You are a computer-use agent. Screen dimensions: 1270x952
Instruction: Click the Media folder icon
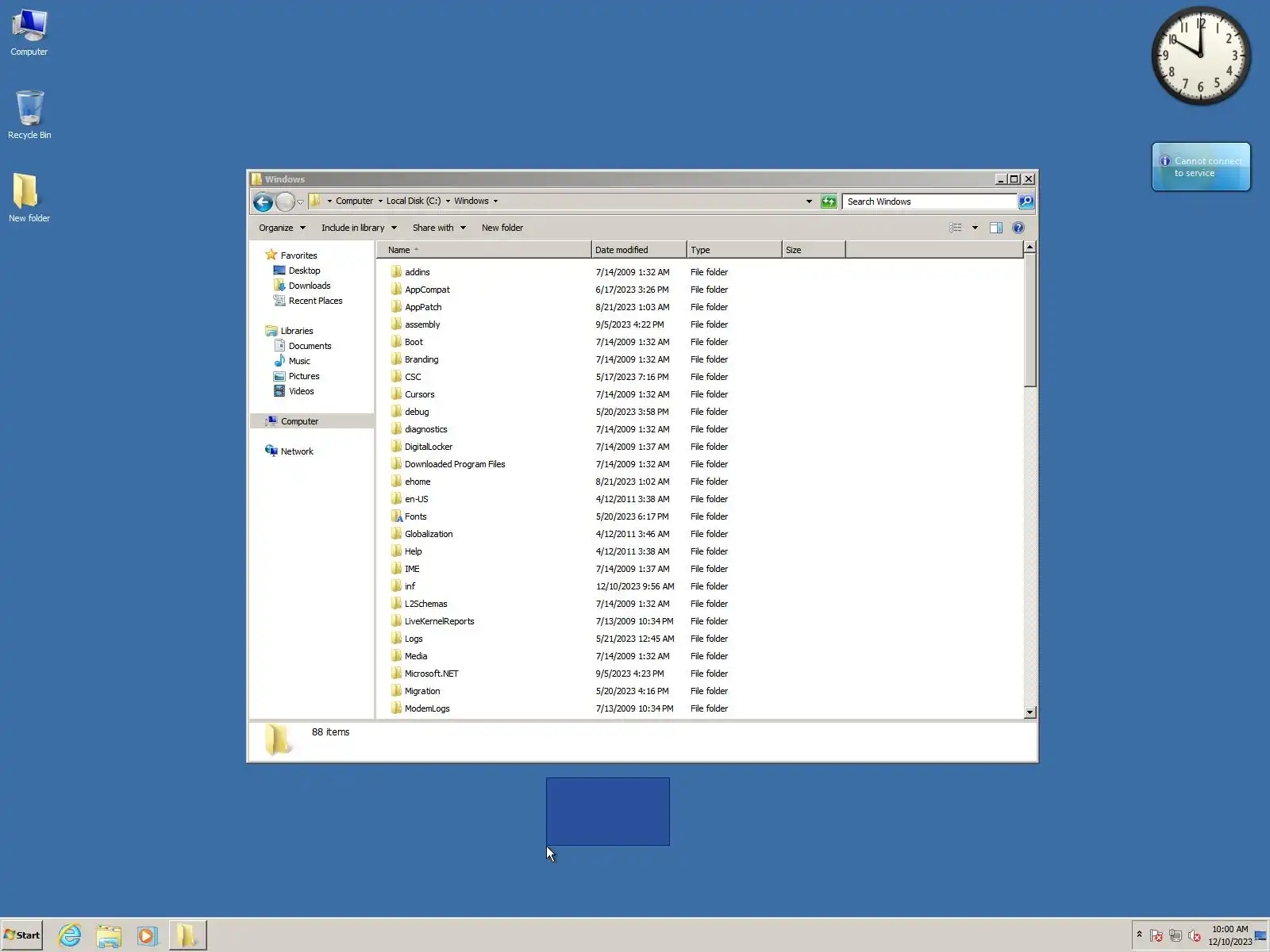(x=396, y=656)
